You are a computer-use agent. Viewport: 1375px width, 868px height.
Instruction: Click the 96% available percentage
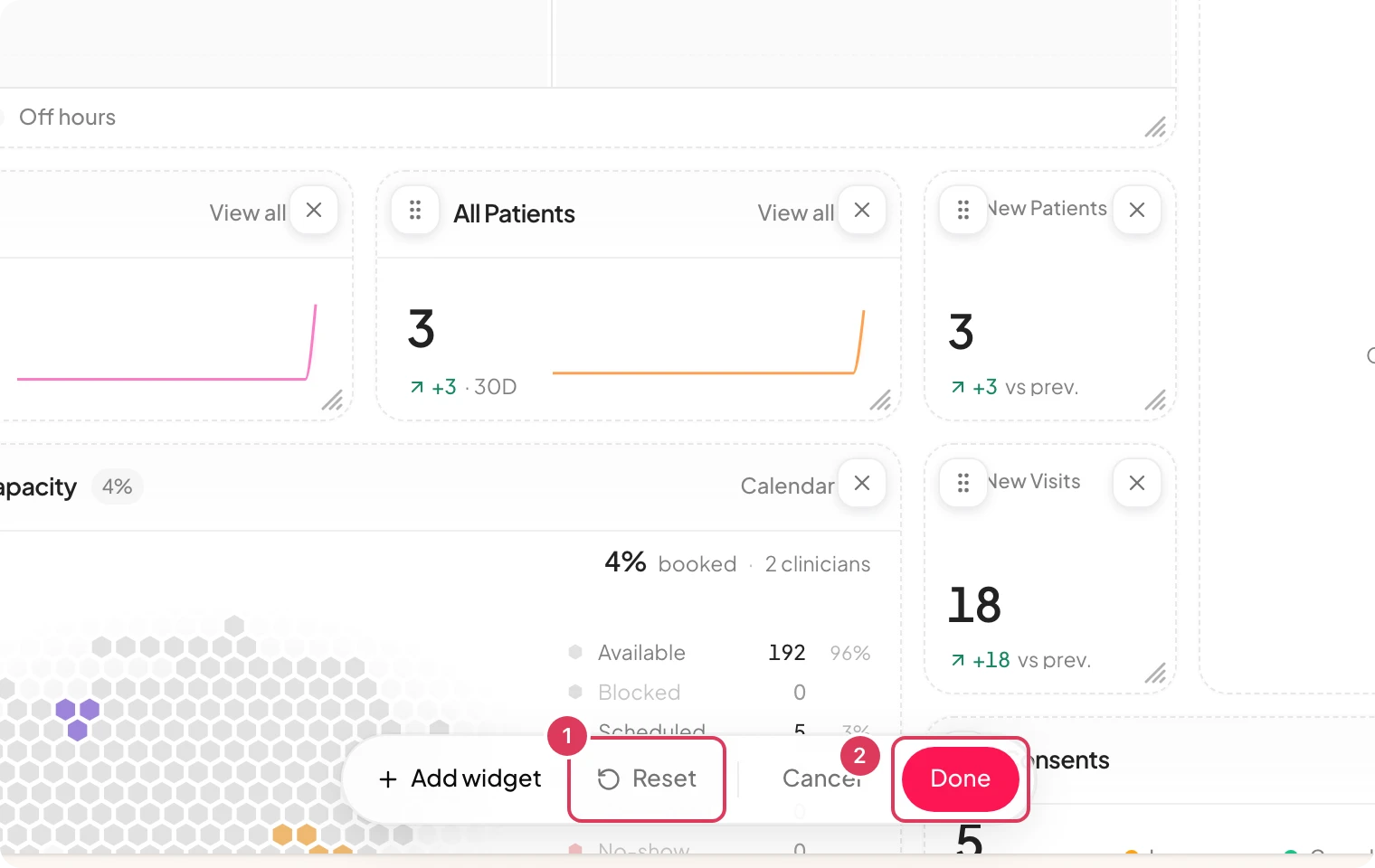coord(850,653)
